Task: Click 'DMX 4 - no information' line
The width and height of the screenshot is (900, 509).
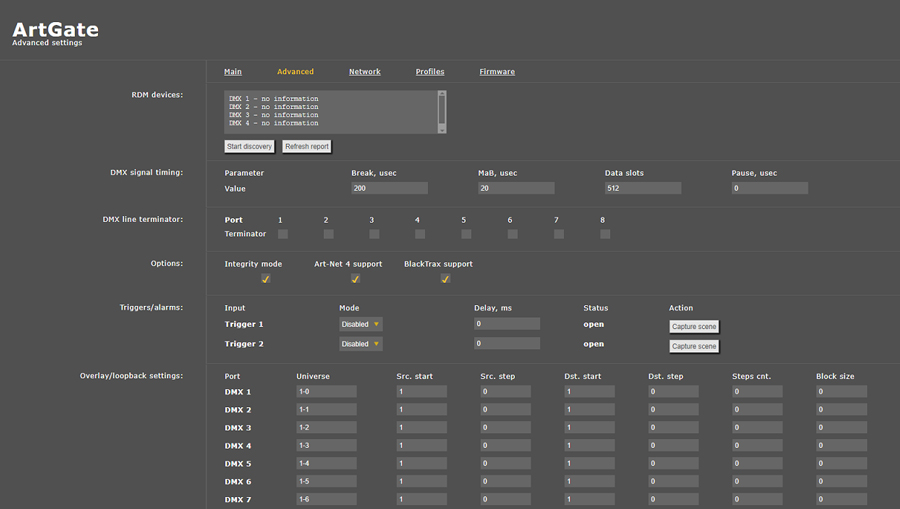Action: click(x=274, y=123)
